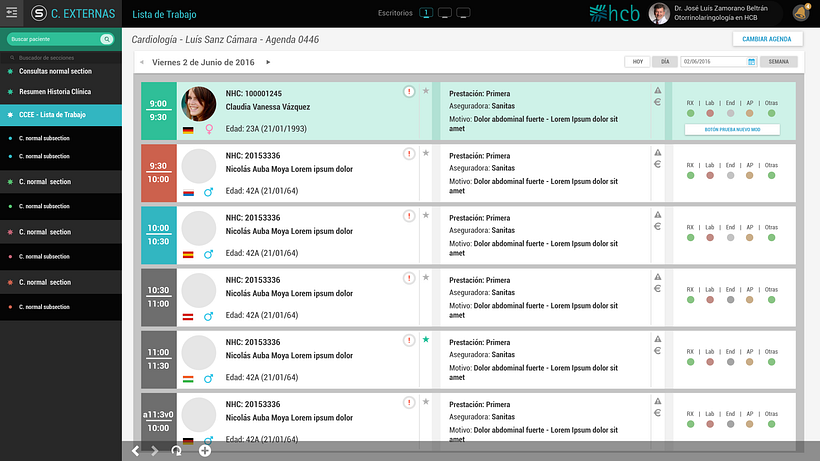This screenshot has height=461, width=820.
Task: Toggle favorite star on 10:30-11:00 appointment
Action: [426, 278]
